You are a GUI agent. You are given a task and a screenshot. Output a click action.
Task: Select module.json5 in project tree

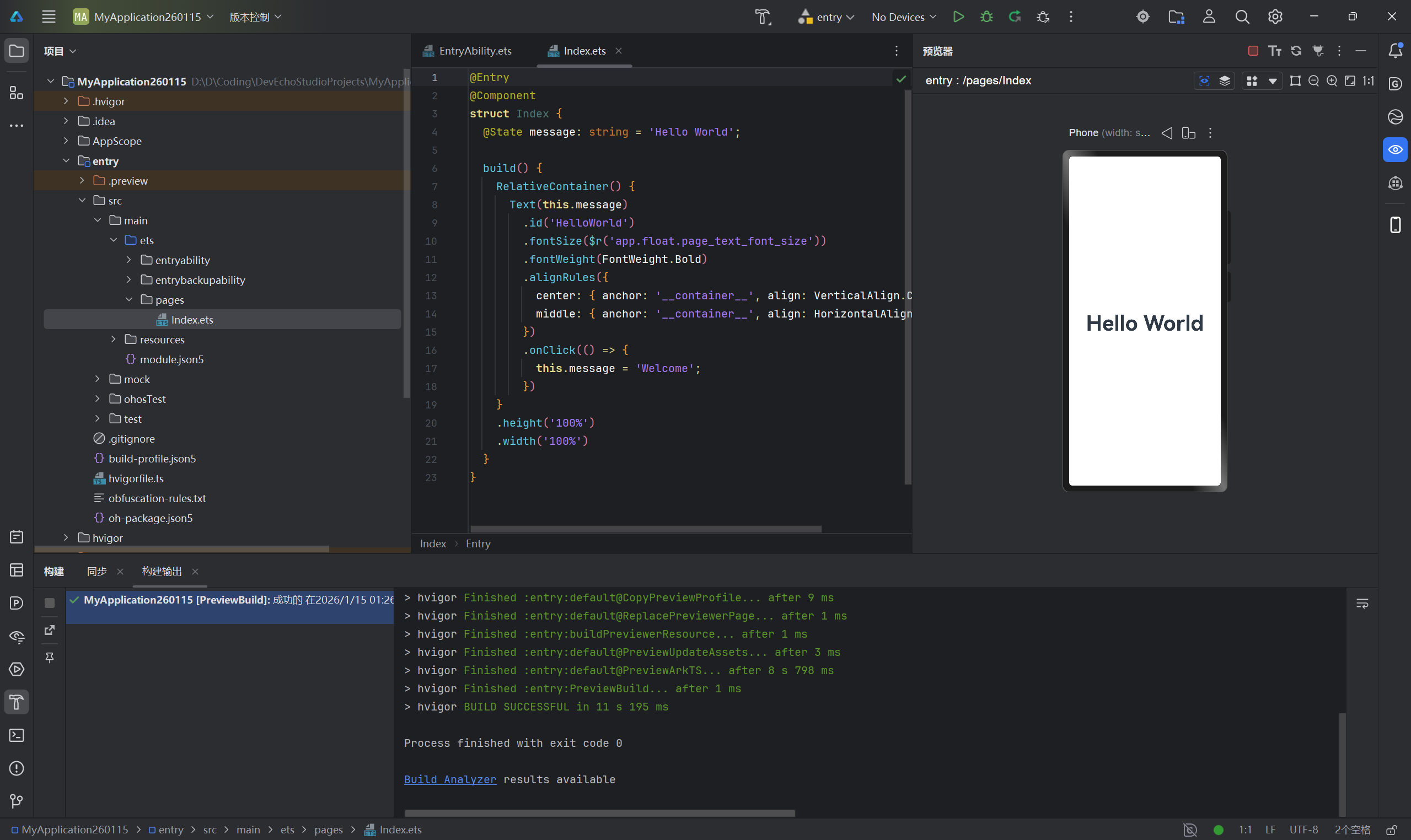coord(171,359)
